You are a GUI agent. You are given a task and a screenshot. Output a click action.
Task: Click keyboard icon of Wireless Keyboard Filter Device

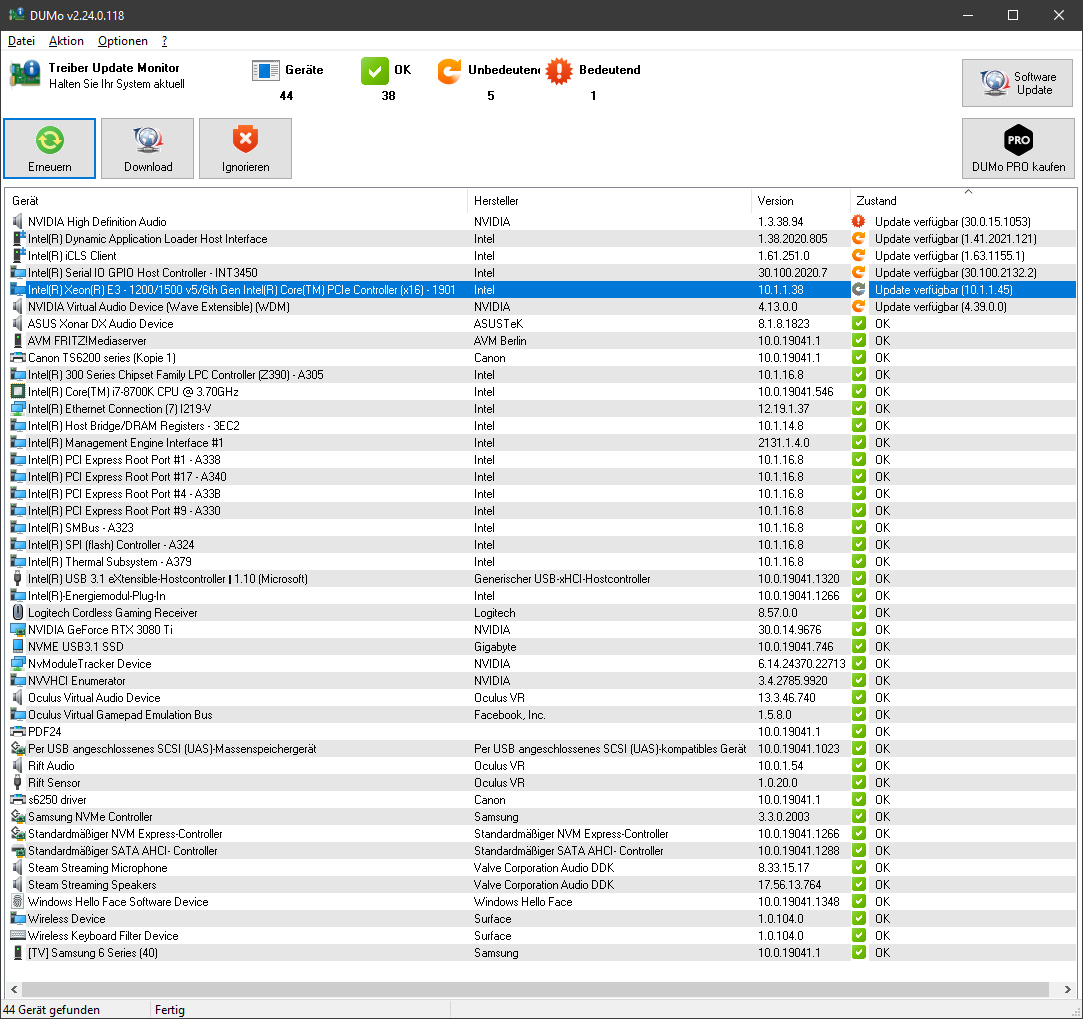tap(18, 935)
